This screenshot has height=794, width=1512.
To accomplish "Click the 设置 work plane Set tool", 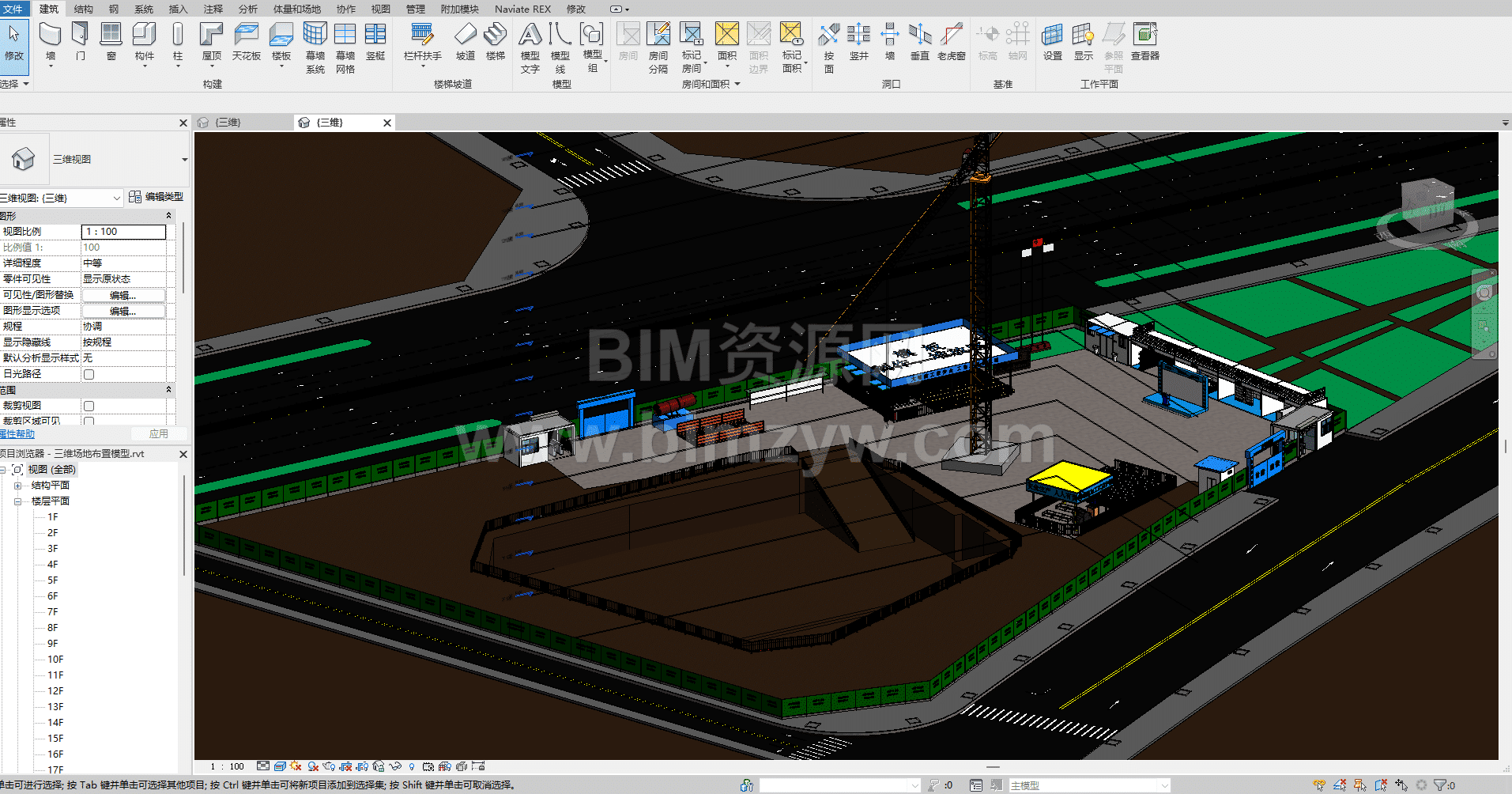I will [x=1052, y=43].
